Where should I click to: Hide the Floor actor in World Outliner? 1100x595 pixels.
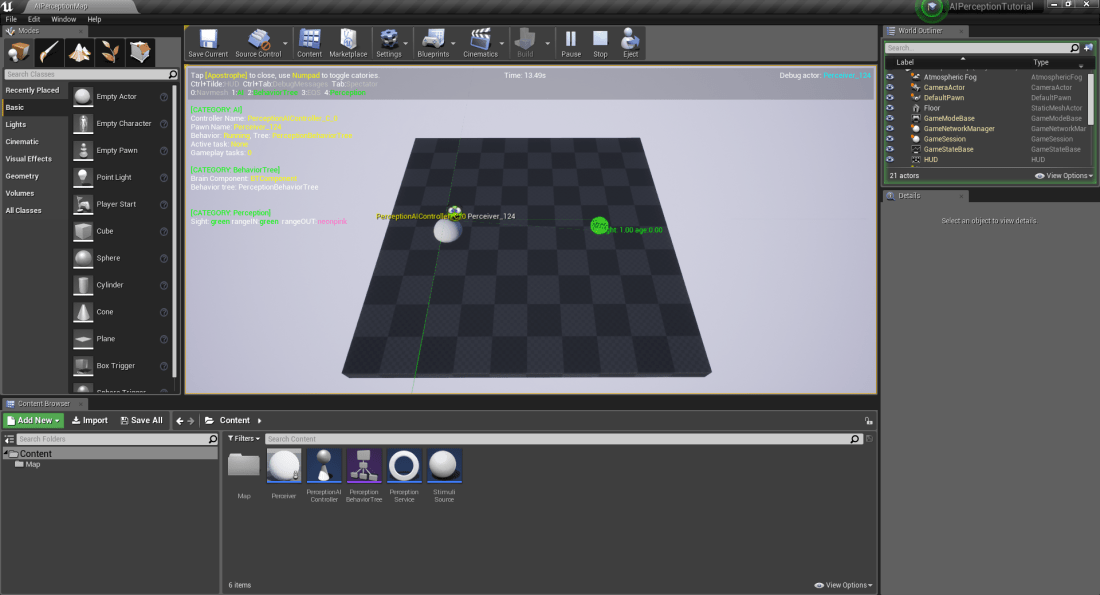tap(889, 108)
